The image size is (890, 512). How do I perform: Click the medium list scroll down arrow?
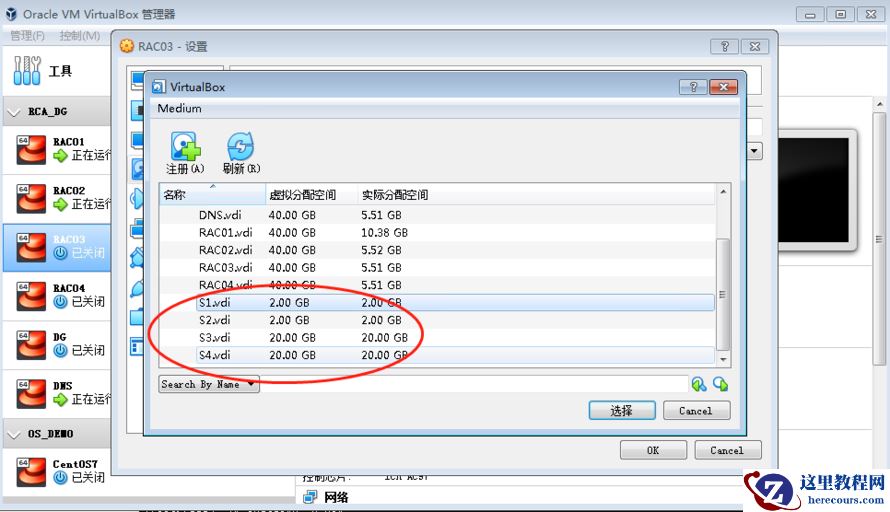click(x=723, y=359)
